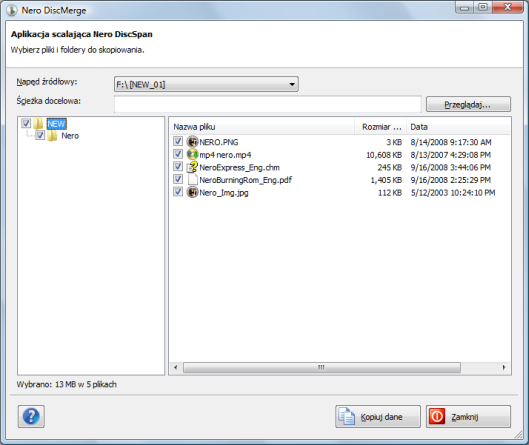Sort by Rozmiar column header
The width and height of the screenshot is (529, 445).
click(x=380, y=127)
